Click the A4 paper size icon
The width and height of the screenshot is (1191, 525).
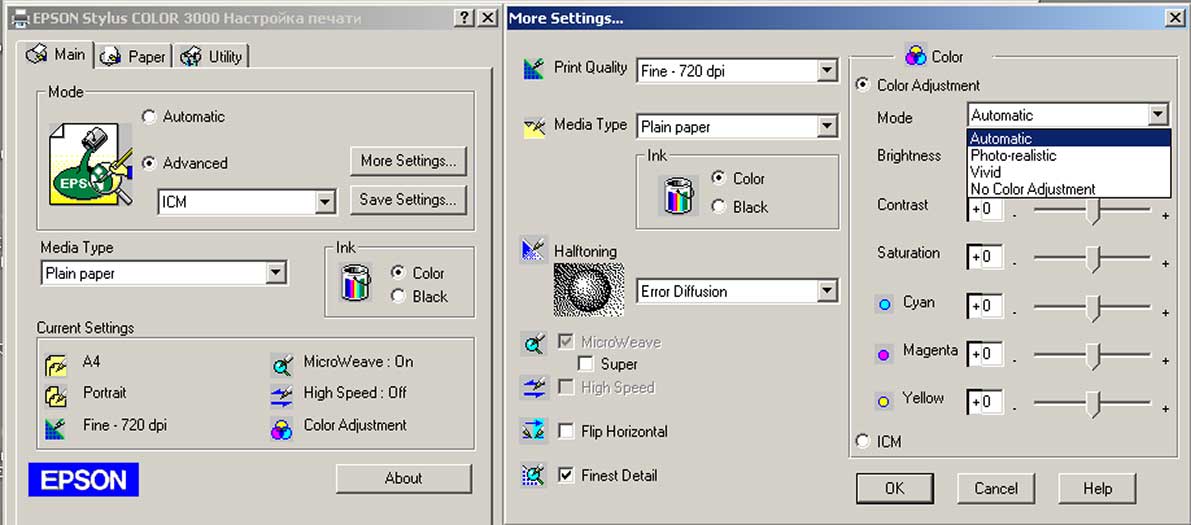[56, 365]
